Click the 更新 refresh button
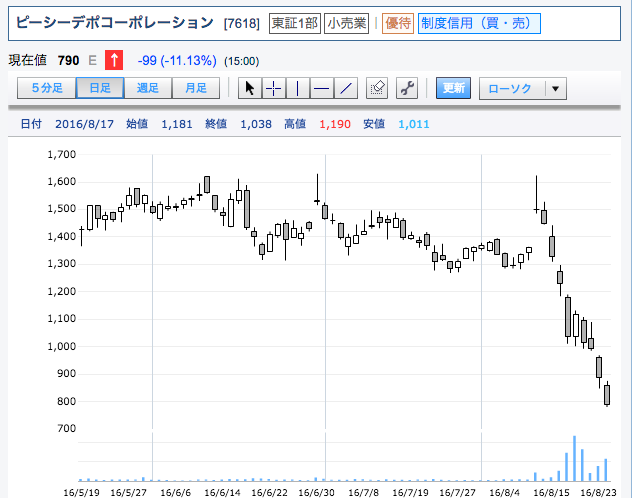 pyautogui.click(x=453, y=88)
